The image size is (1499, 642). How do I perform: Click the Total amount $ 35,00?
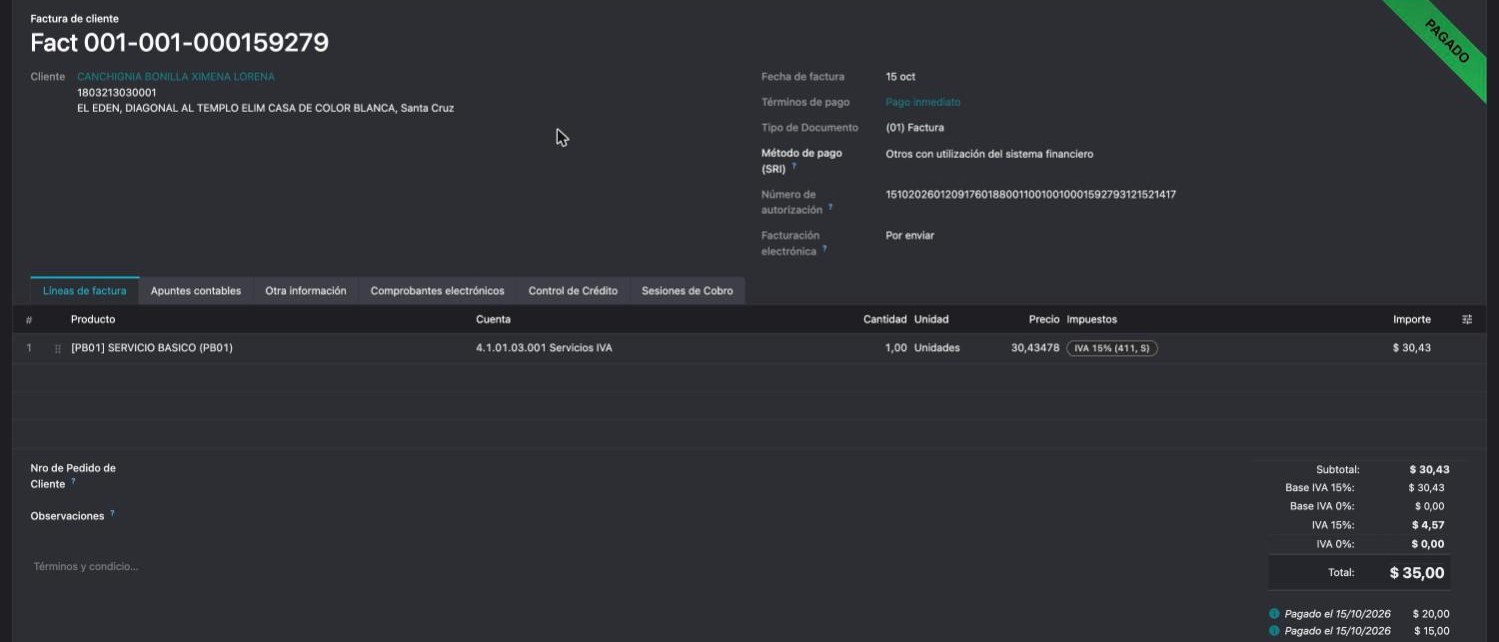tap(1417, 573)
